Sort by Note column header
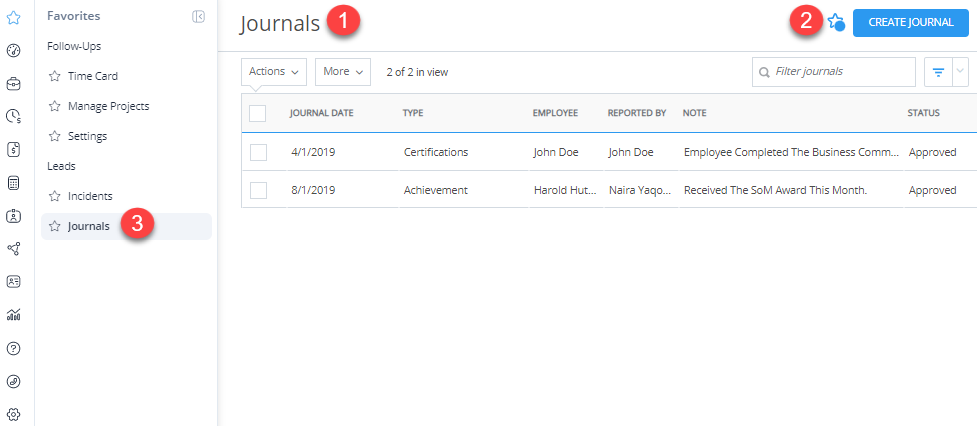 click(x=694, y=113)
